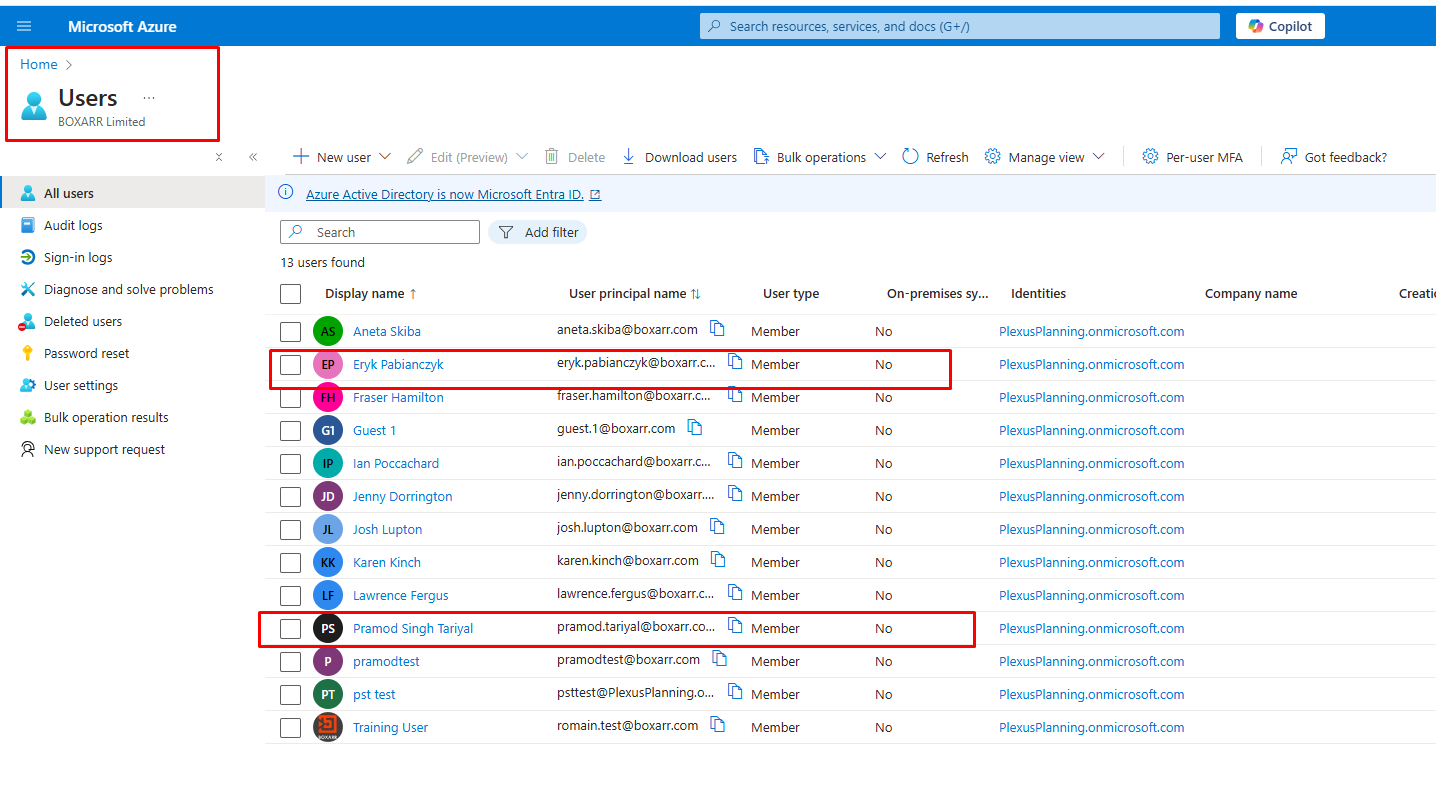This screenshot has height=790, width=1436.
Task: Click the global search resources field
Action: (960, 26)
